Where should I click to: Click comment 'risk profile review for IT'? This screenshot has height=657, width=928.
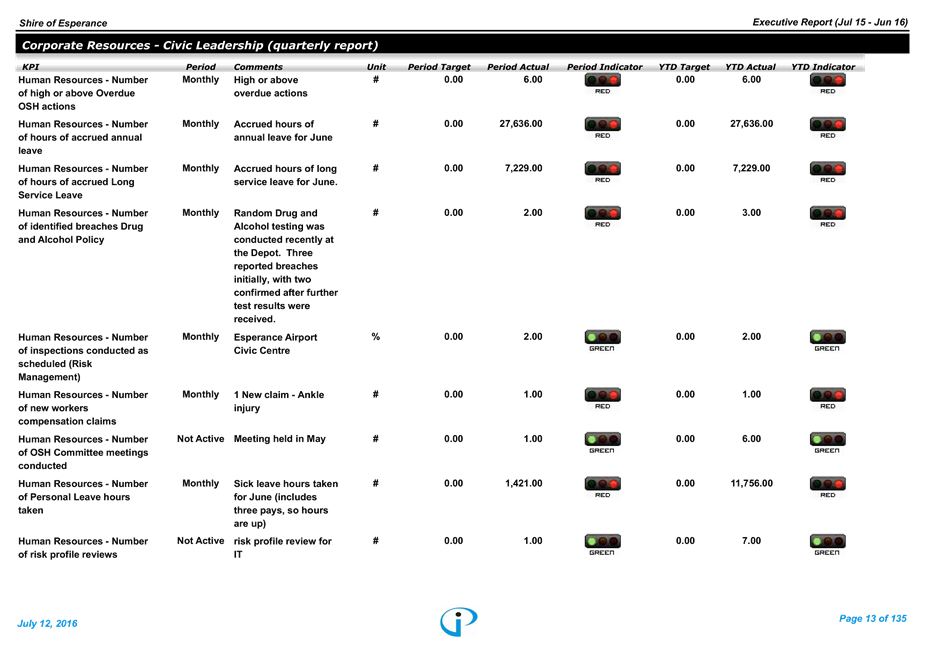[282, 548]
